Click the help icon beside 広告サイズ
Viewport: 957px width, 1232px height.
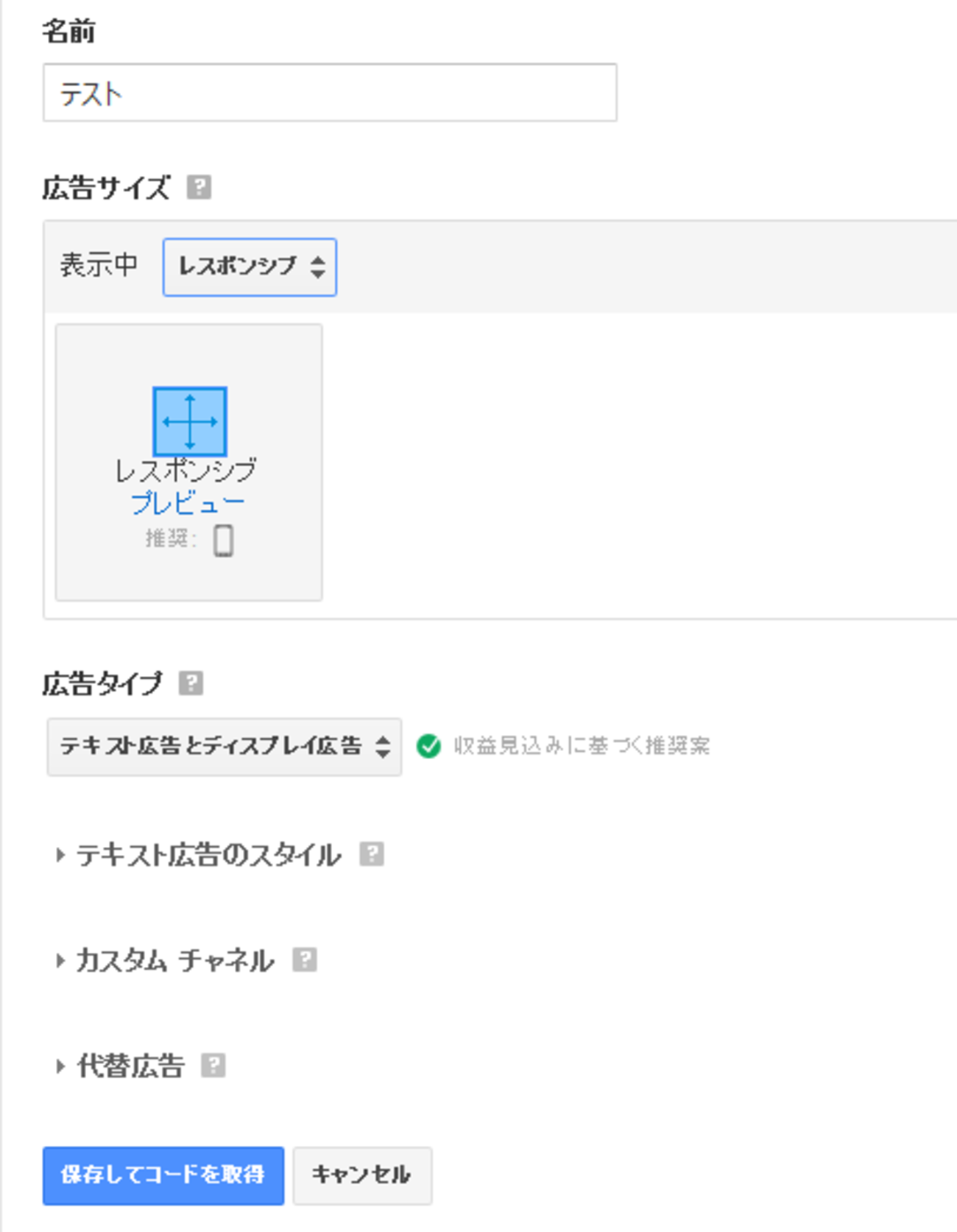(x=199, y=187)
